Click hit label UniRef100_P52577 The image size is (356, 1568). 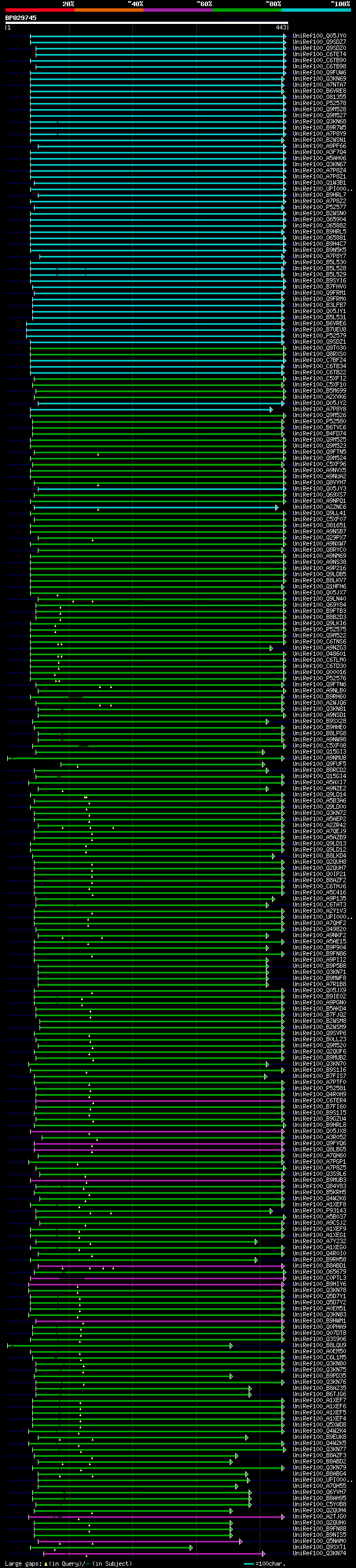319,207
